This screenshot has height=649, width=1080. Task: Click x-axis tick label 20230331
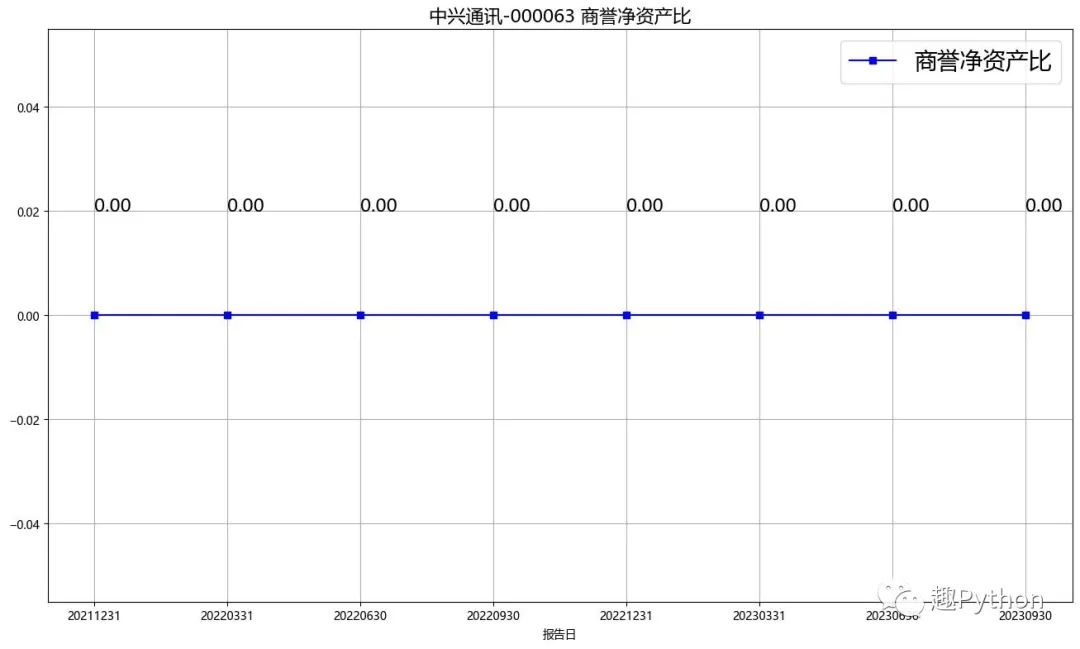760,616
